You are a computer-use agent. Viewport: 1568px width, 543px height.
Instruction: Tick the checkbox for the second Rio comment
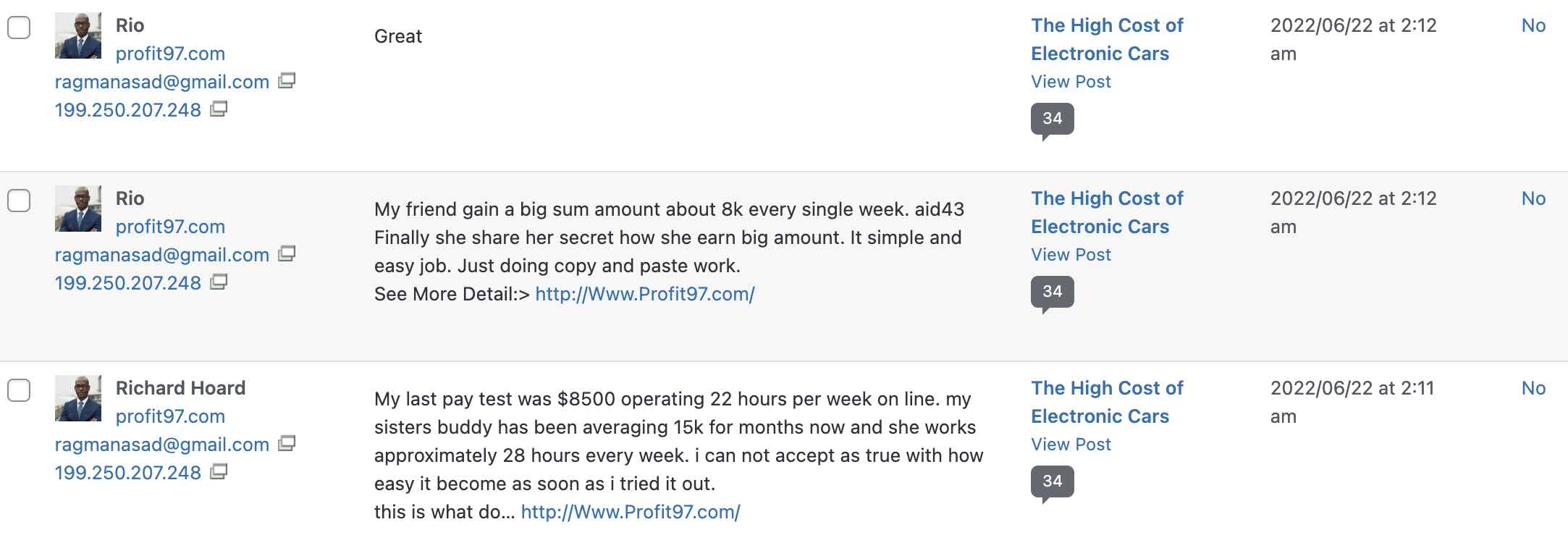coord(19,201)
